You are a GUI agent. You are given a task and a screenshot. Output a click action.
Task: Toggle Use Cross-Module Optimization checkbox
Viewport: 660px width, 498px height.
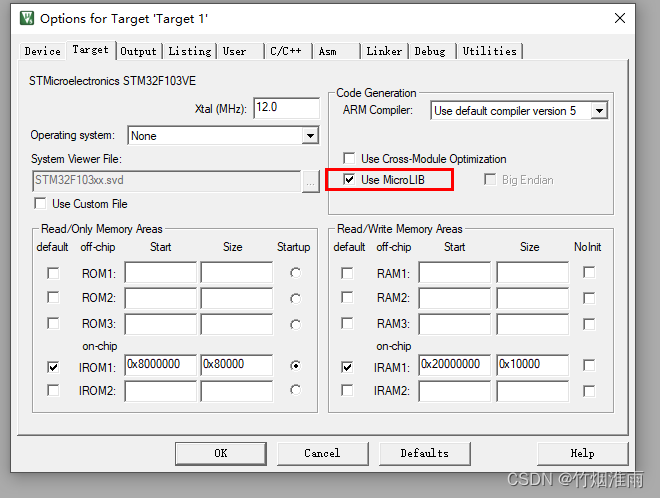tap(349, 158)
